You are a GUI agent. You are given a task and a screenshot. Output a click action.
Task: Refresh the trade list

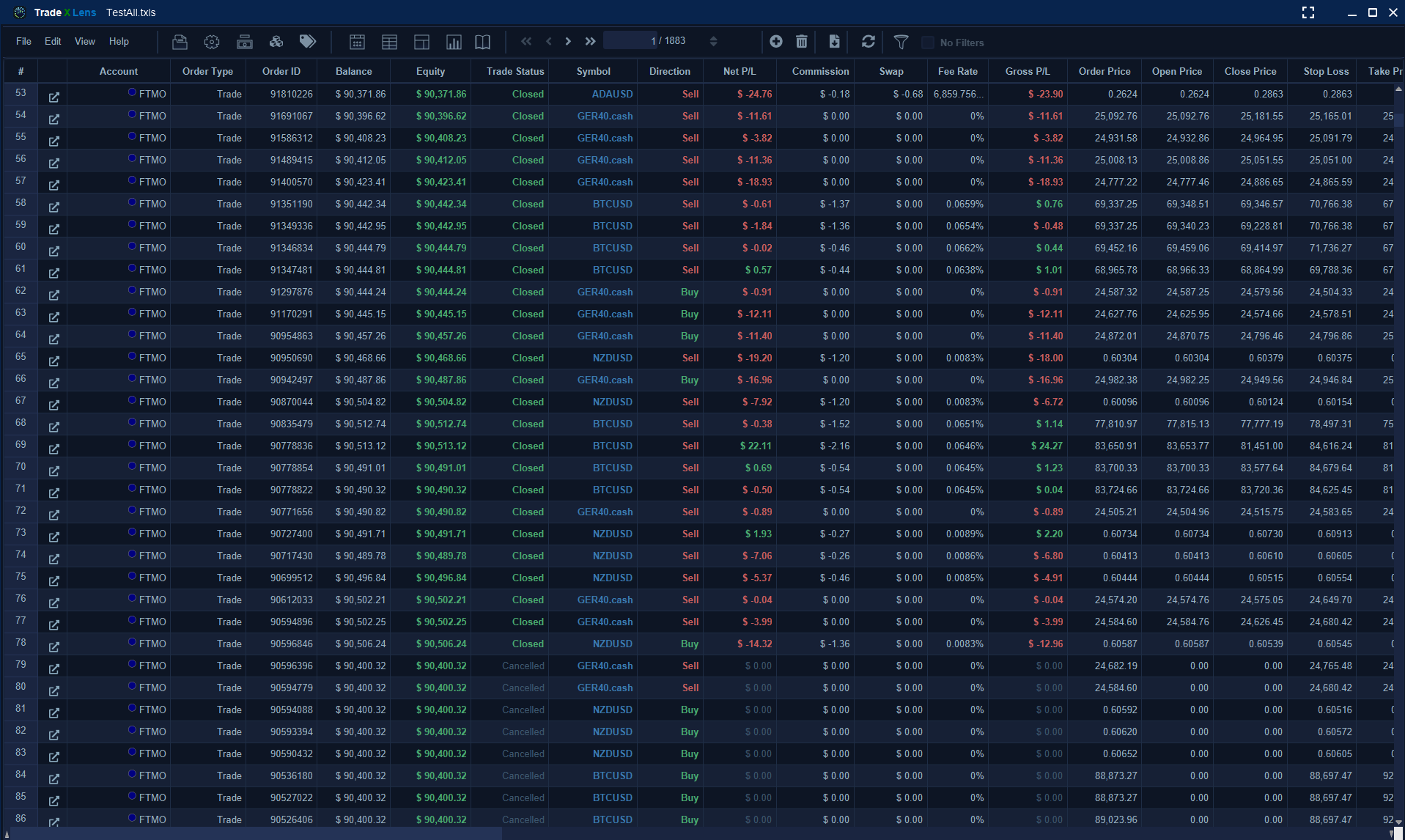coord(869,42)
